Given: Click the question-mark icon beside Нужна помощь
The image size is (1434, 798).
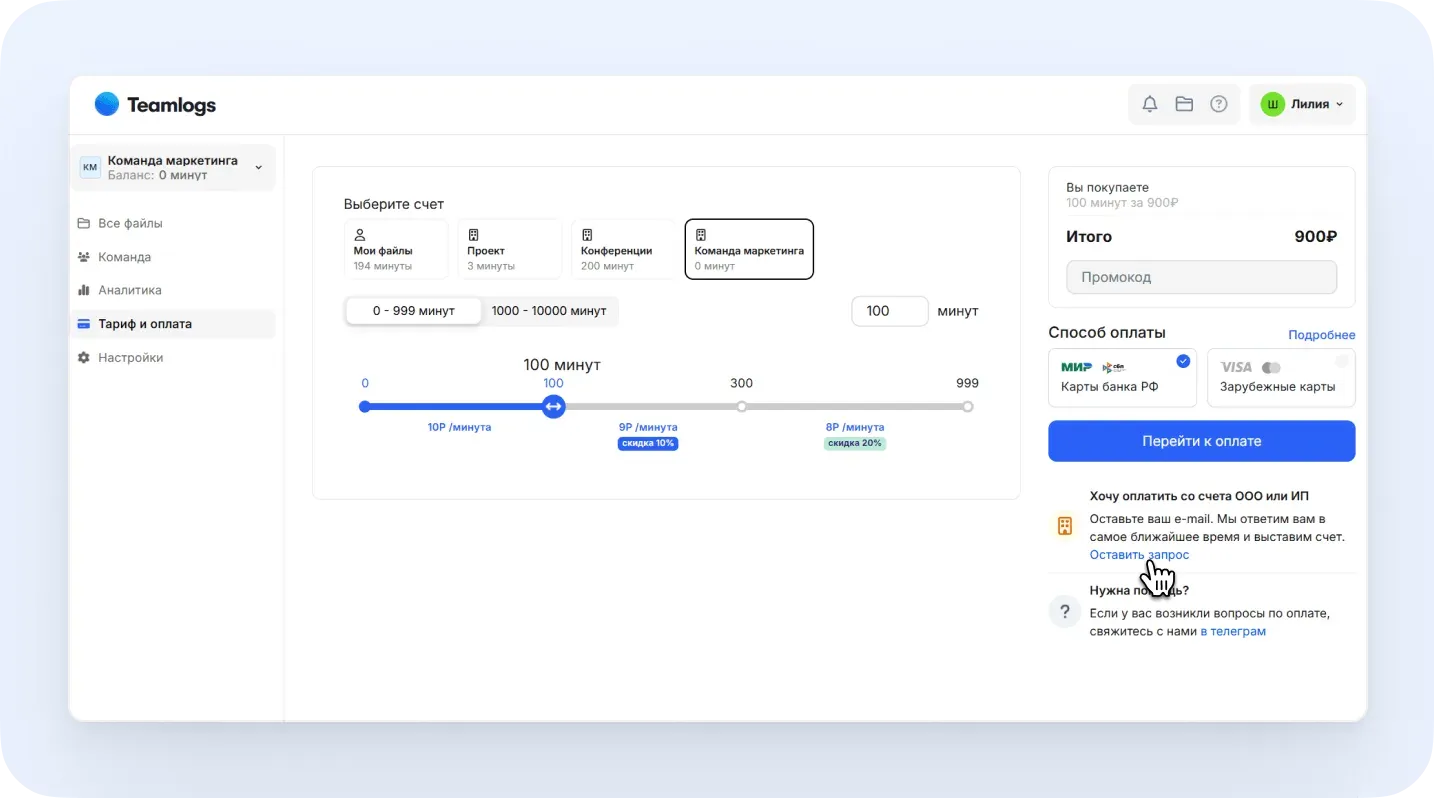Looking at the screenshot, I should click(1065, 612).
